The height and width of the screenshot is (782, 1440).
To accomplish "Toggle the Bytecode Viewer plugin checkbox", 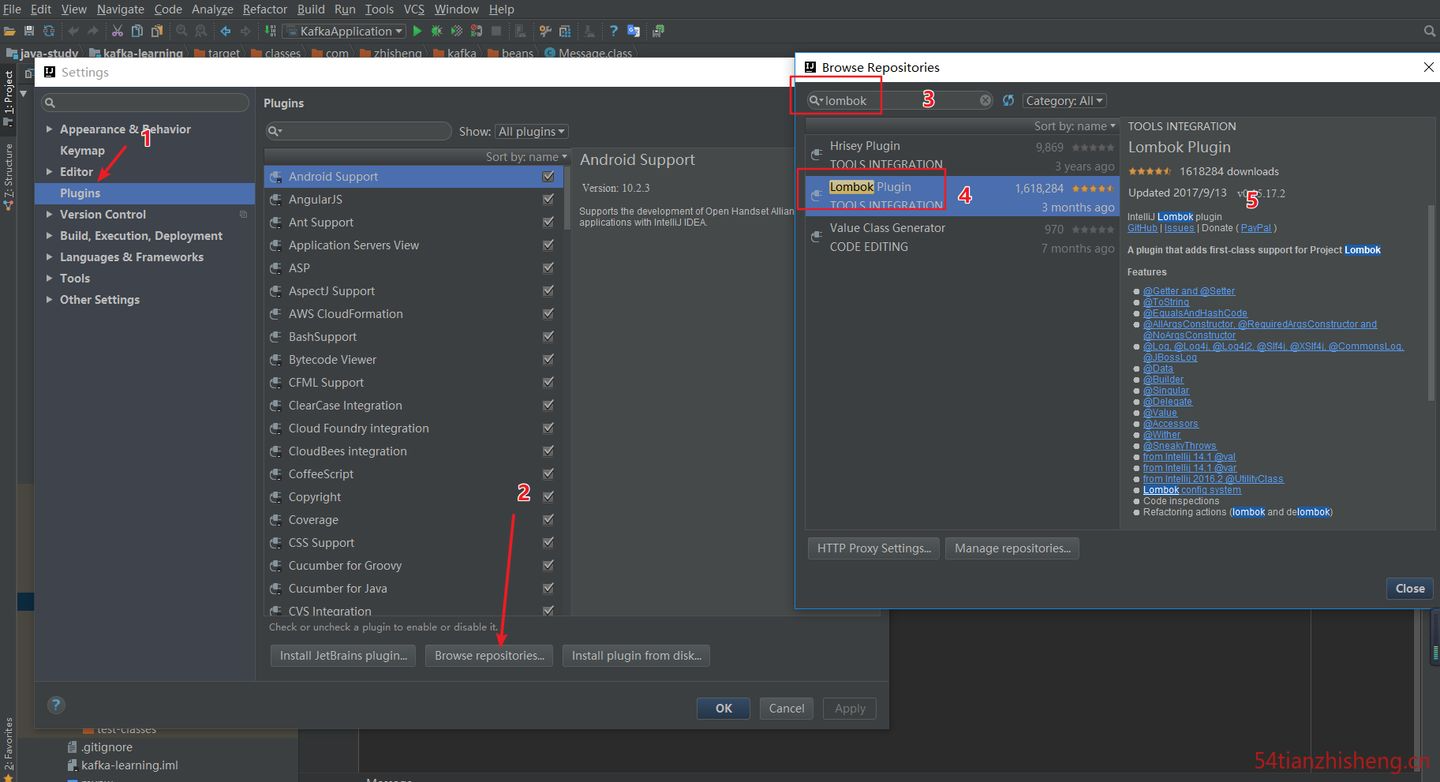I will click(548, 359).
